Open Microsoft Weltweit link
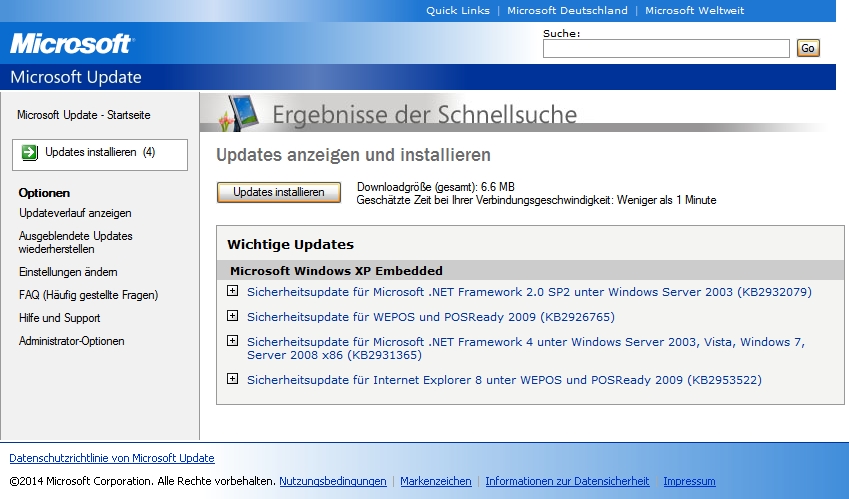The height and width of the screenshot is (499, 849). pyautogui.click(x=694, y=10)
